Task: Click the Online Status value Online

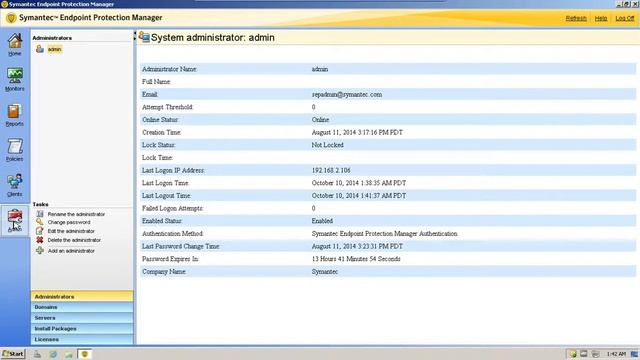Action: 320,120
